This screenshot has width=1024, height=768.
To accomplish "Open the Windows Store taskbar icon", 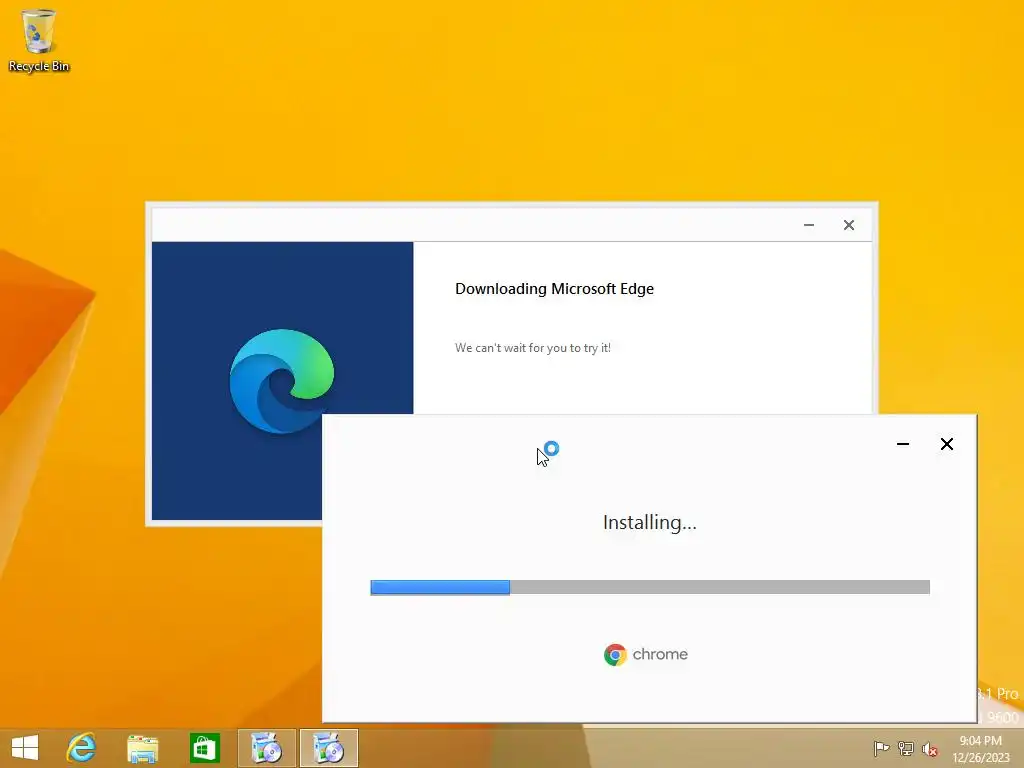I will pos(204,748).
